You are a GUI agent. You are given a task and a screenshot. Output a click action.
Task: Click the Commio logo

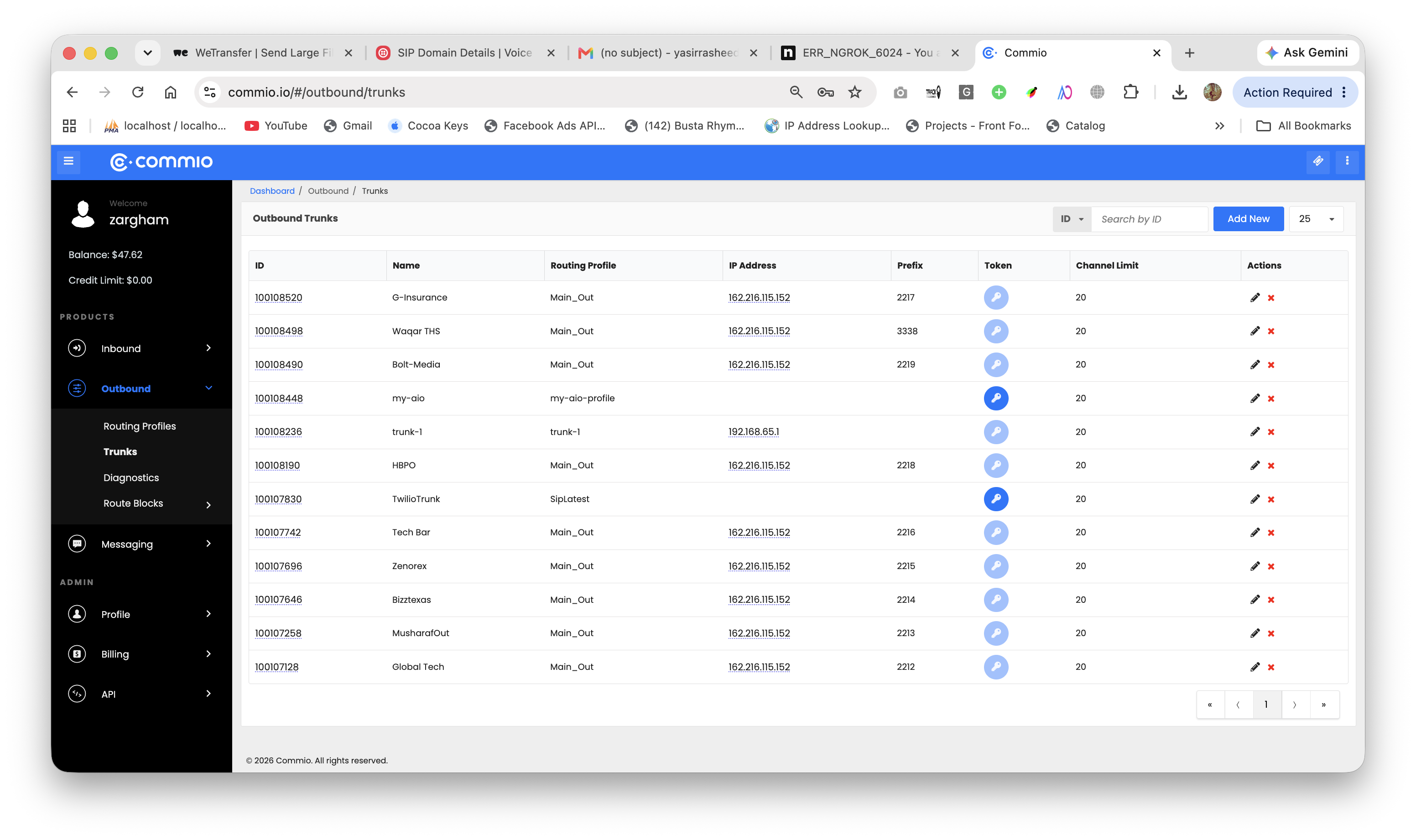[x=161, y=162]
